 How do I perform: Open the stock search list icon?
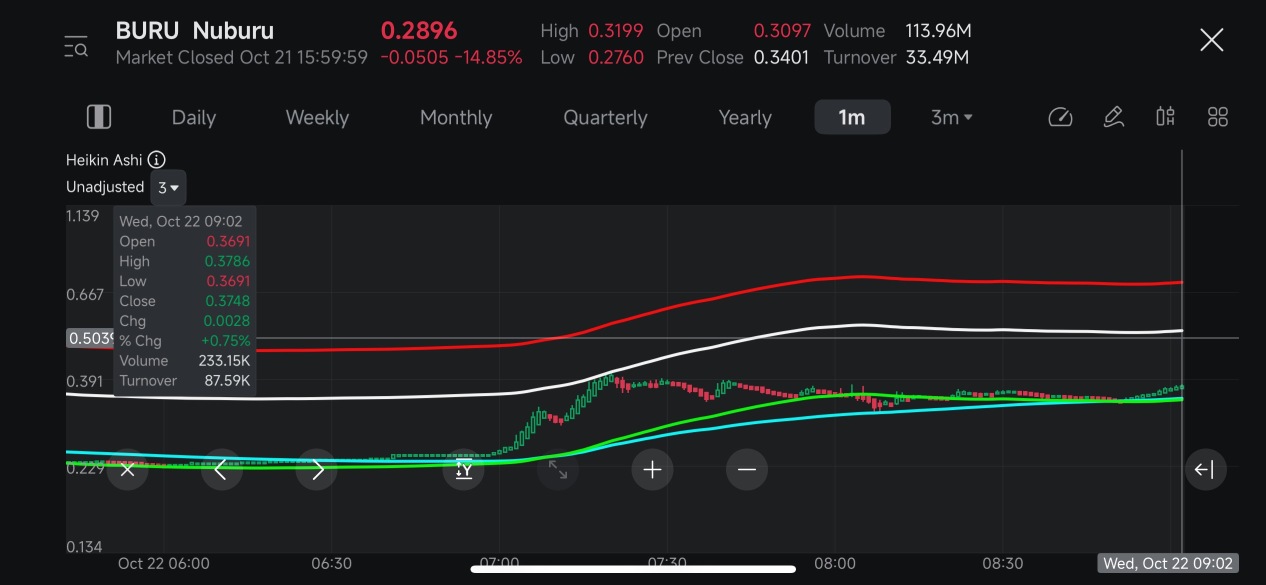(76, 46)
